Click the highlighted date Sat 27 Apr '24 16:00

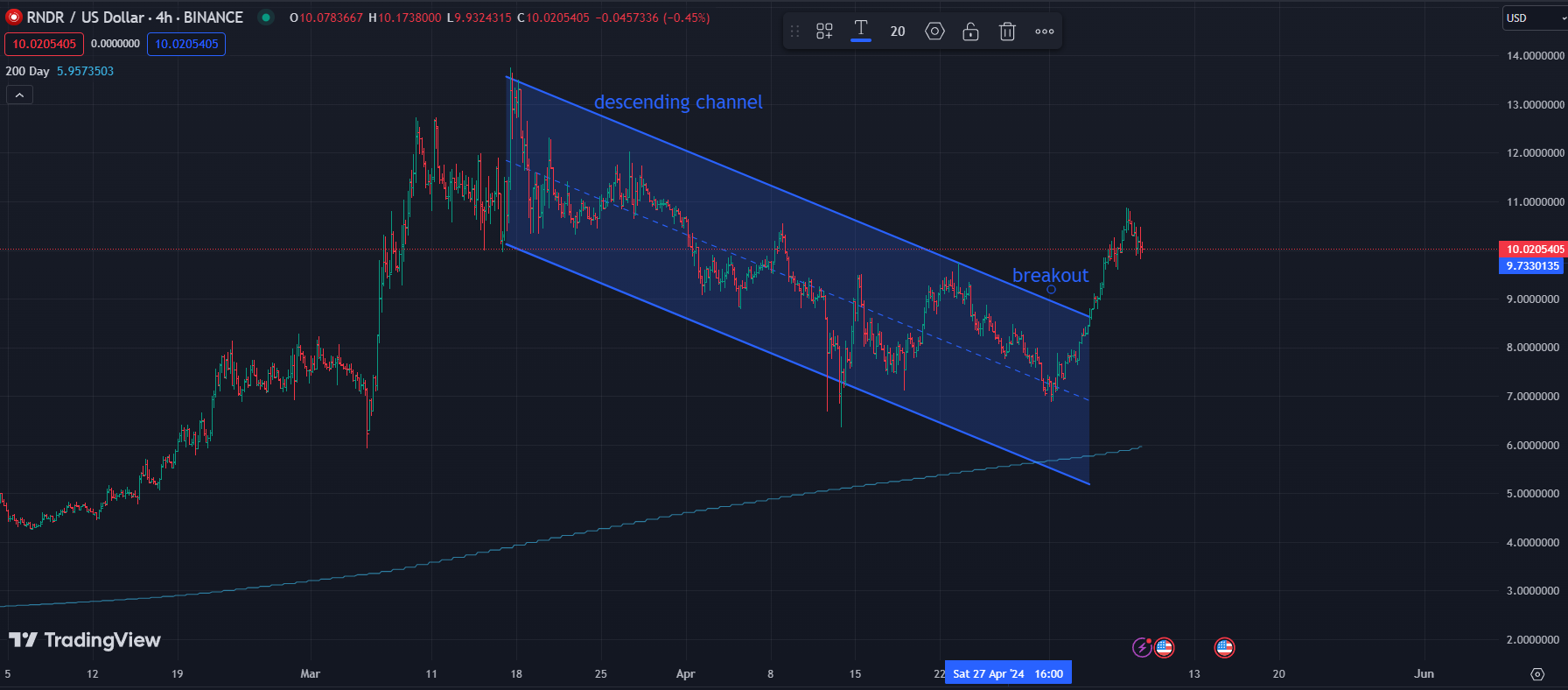(1008, 673)
